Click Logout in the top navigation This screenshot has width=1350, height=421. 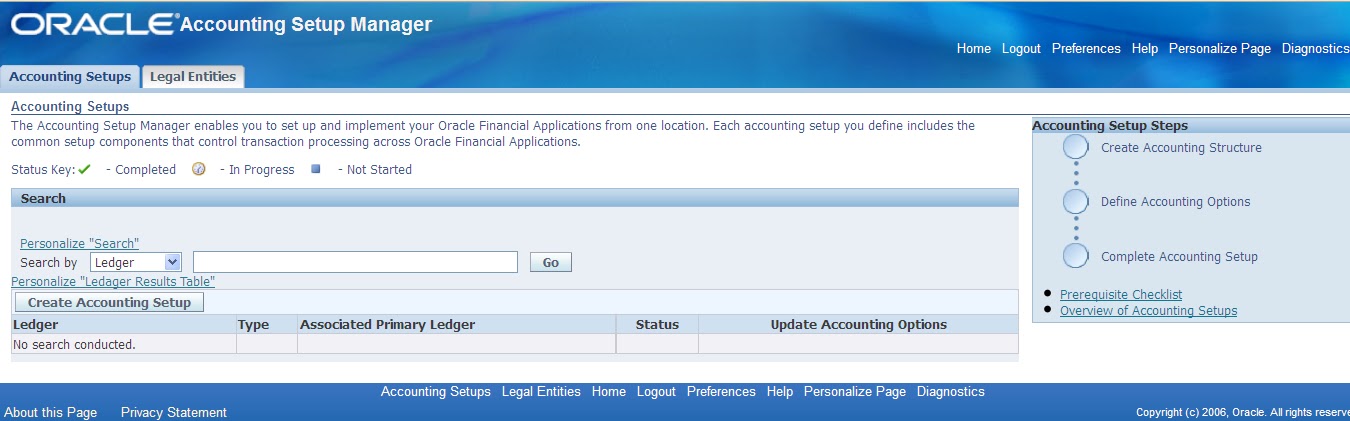coord(1021,48)
